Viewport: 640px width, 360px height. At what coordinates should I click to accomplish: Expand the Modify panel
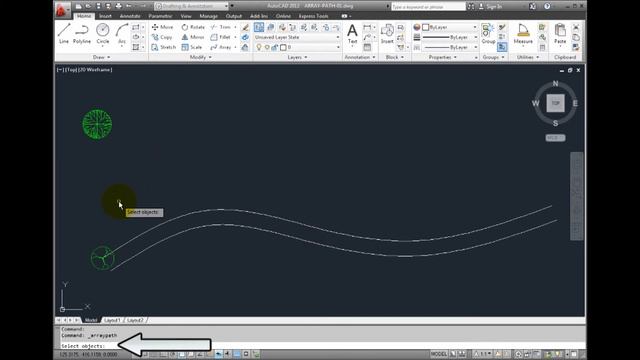[201, 57]
